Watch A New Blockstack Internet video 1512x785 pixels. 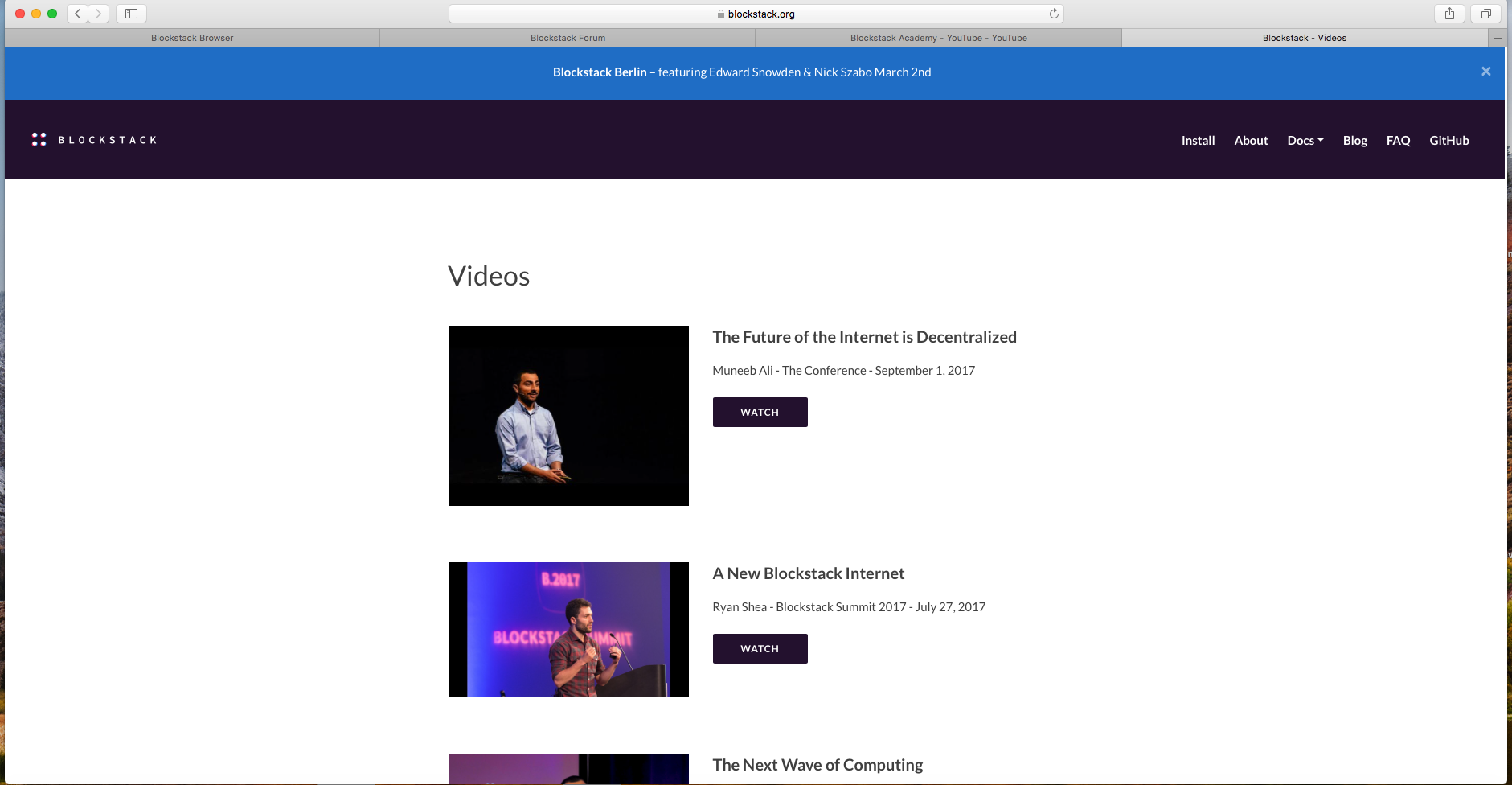760,648
